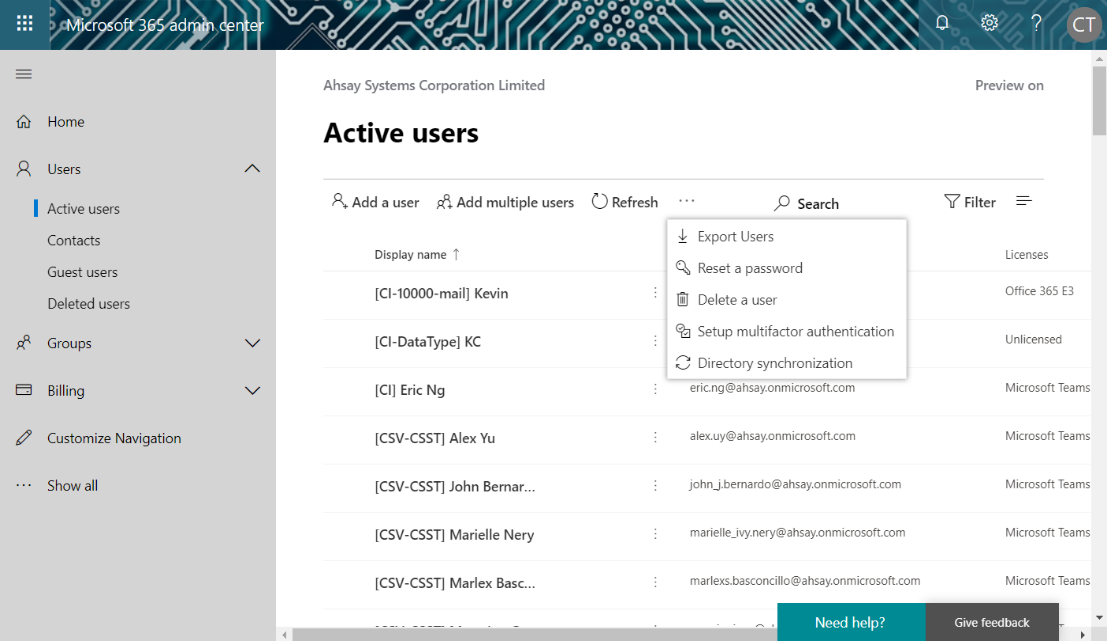
Task: Click the Refresh toolbar button
Action: click(625, 202)
